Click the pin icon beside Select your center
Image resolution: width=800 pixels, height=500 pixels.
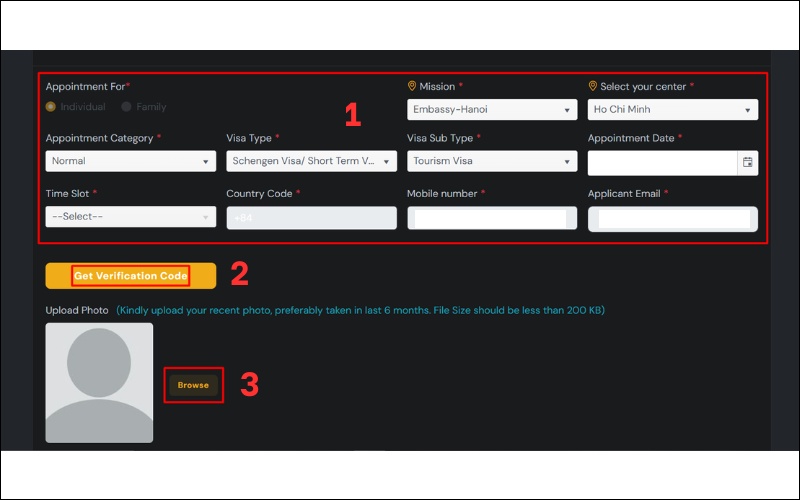click(593, 87)
